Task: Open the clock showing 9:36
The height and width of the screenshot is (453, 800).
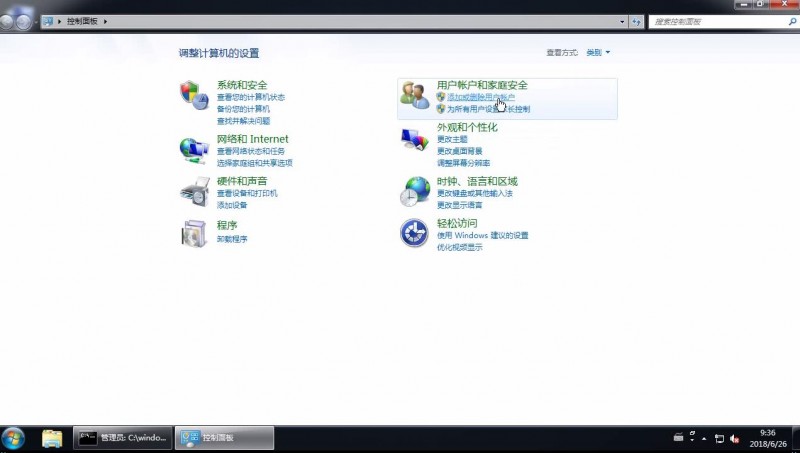Action: click(x=768, y=438)
